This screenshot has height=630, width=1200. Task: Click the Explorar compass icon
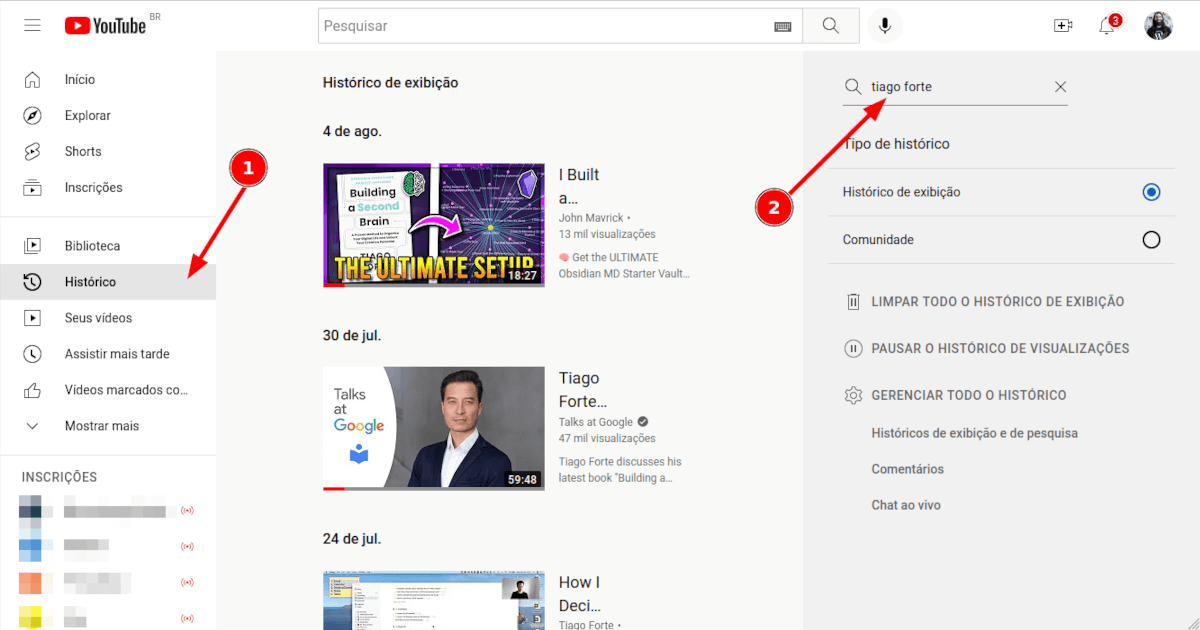pyautogui.click(x=32, y=115)
